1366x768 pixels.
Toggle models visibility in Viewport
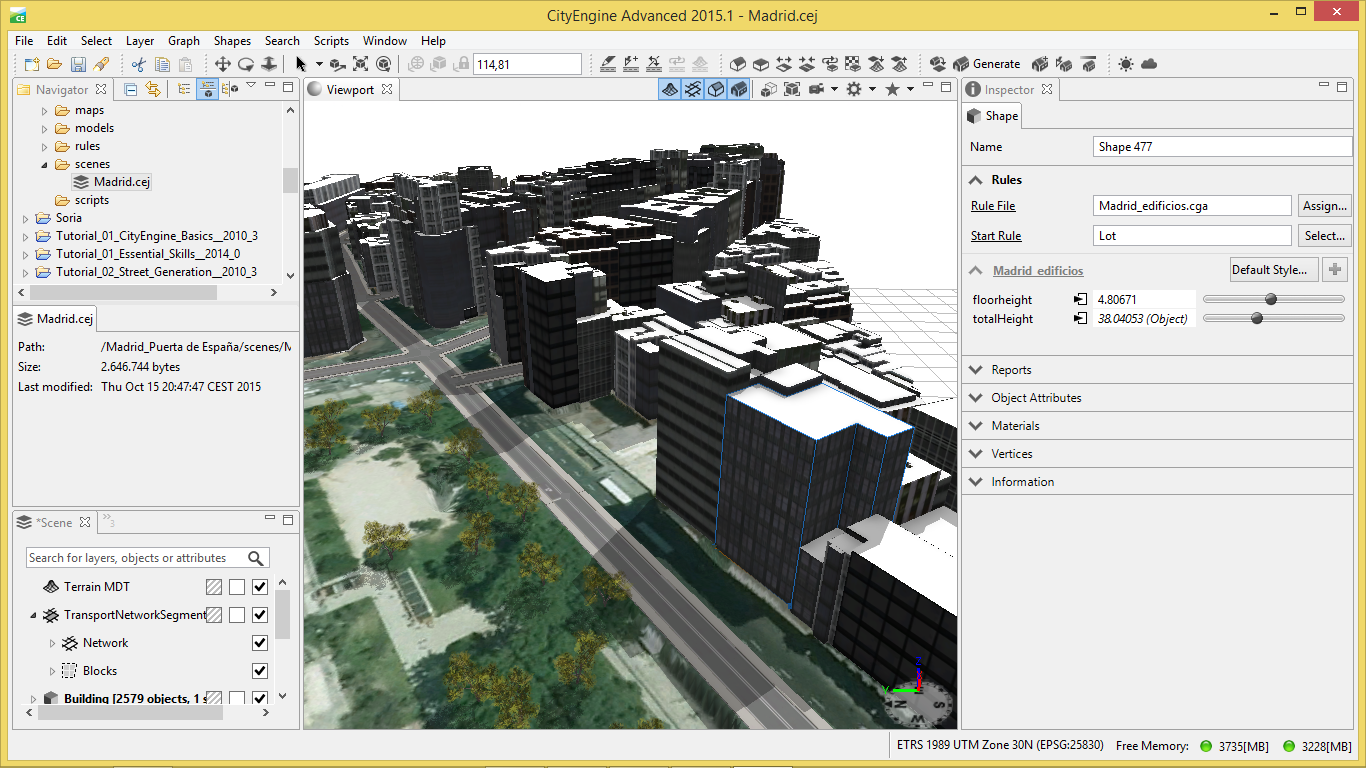pyautogui.click(x=738, y=89)
